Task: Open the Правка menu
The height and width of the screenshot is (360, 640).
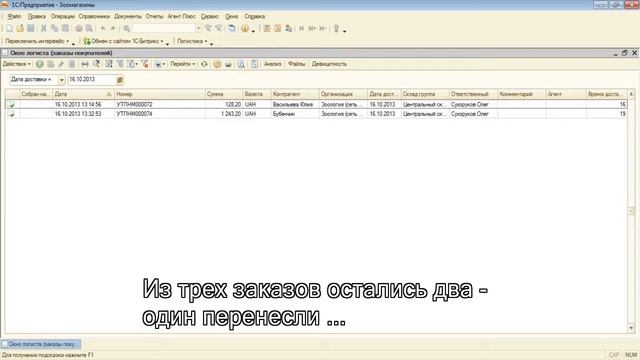Action: click(36, 16)
